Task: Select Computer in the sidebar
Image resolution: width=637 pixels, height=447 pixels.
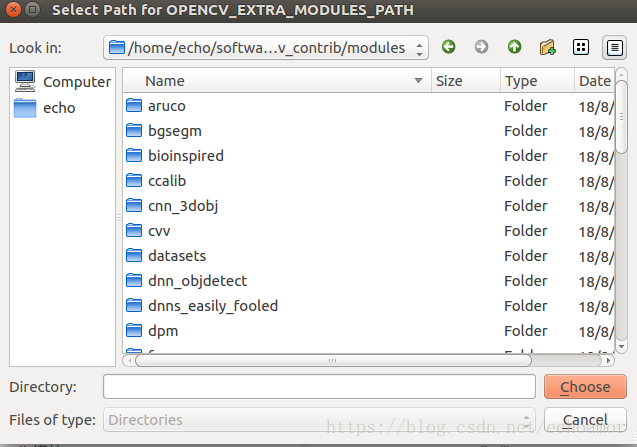Action: point(63,82)
